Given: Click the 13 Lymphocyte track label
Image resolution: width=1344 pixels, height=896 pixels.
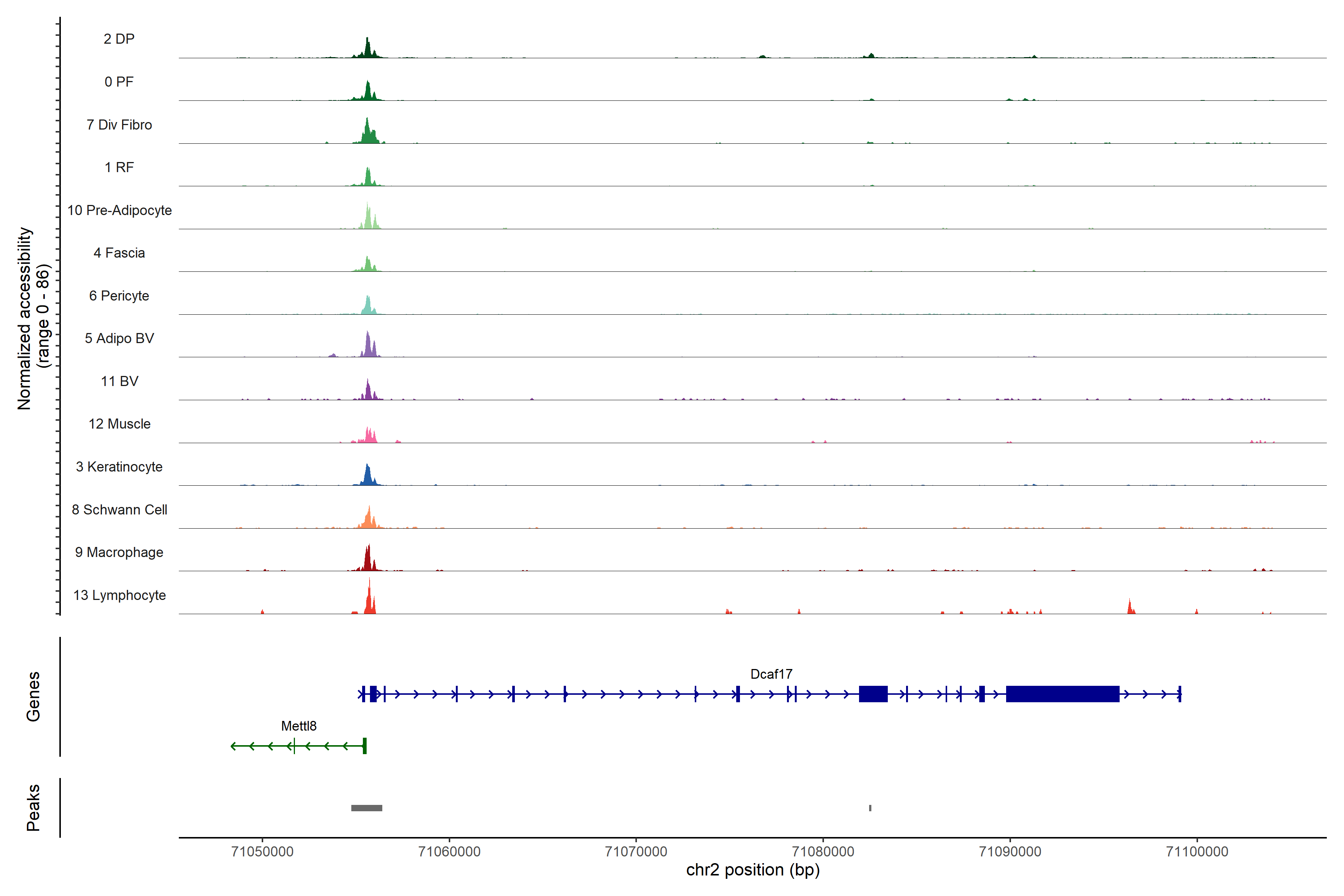Looking at the screenshot, I should point(119,595).
